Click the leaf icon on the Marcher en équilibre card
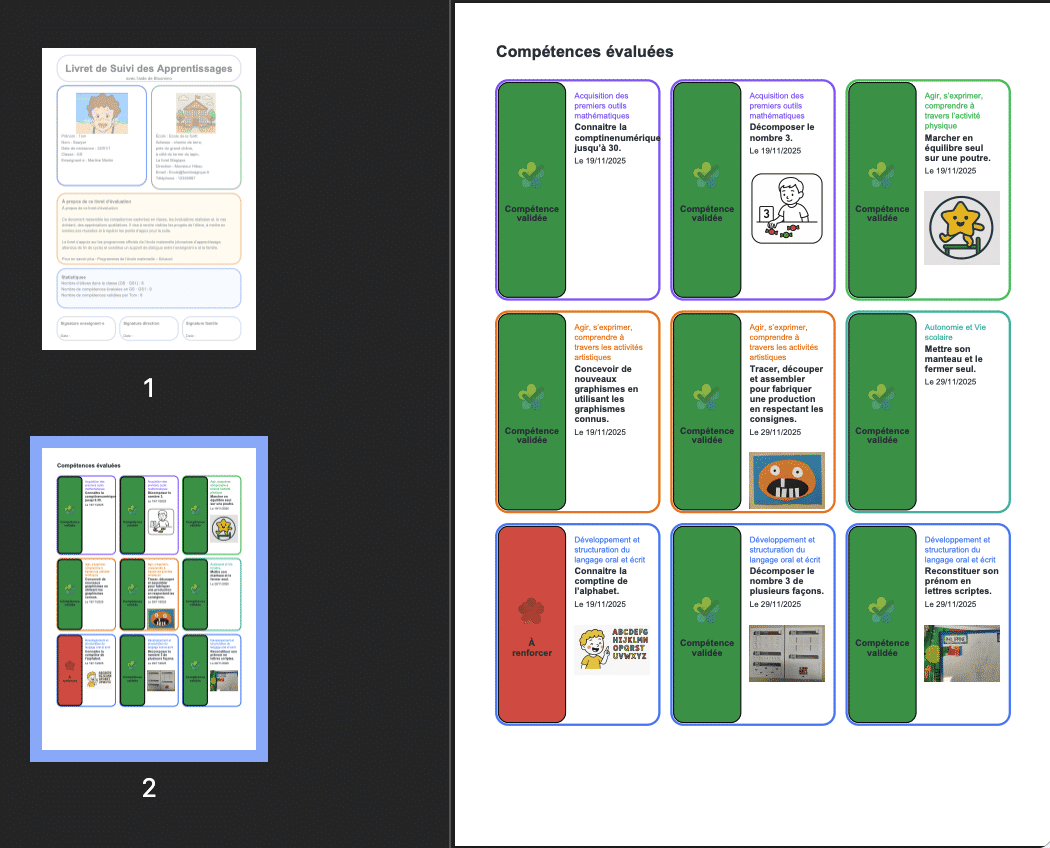This screenshot has width=1050, height=848. tap(882, 175)
